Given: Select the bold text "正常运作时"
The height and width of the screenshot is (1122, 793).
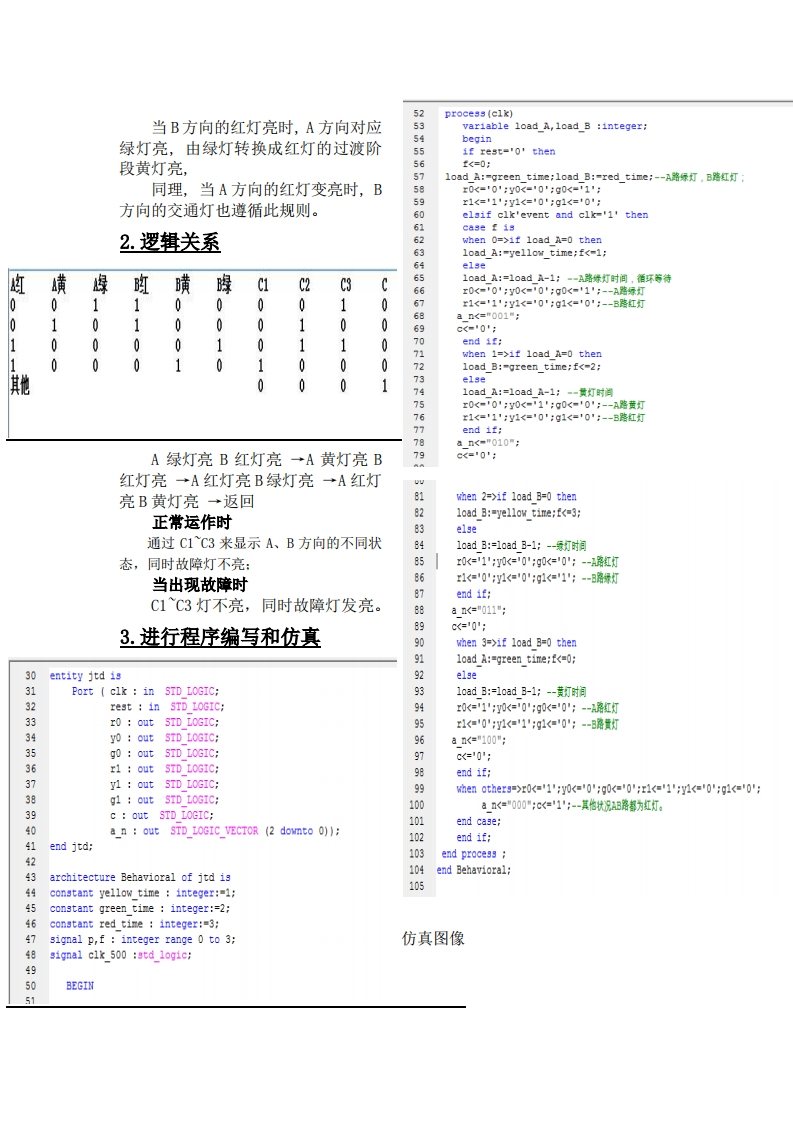Looking at the screenshot, I should 191,522.
